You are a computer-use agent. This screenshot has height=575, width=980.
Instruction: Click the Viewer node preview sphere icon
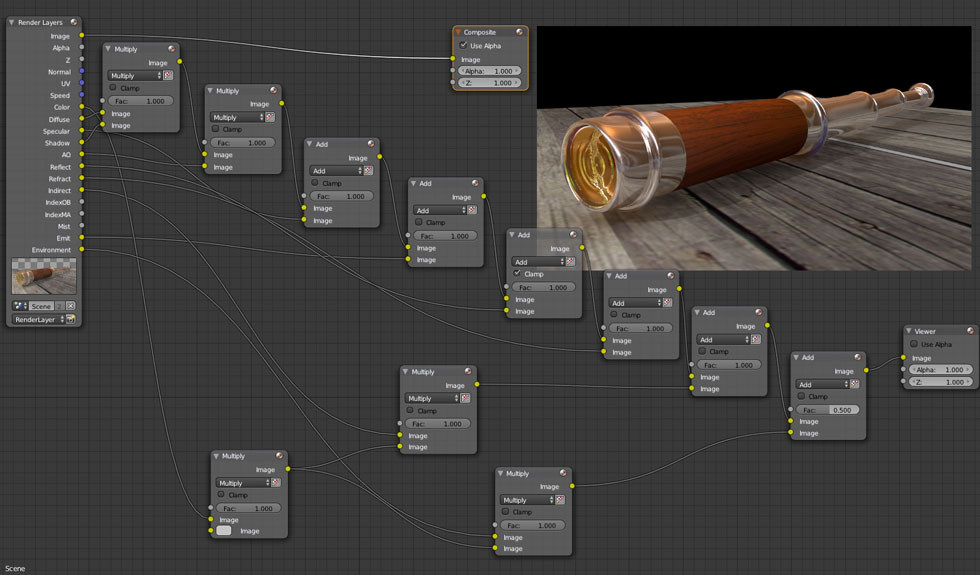tap(970, 331)
